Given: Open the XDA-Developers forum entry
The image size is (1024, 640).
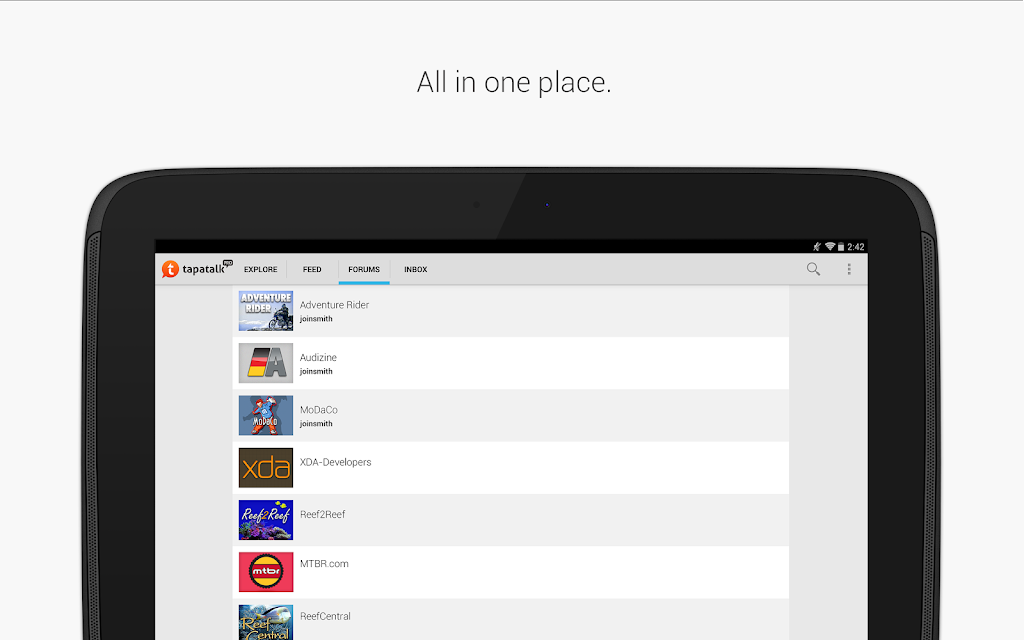Looking at the screenshot, I should [511, 468].
